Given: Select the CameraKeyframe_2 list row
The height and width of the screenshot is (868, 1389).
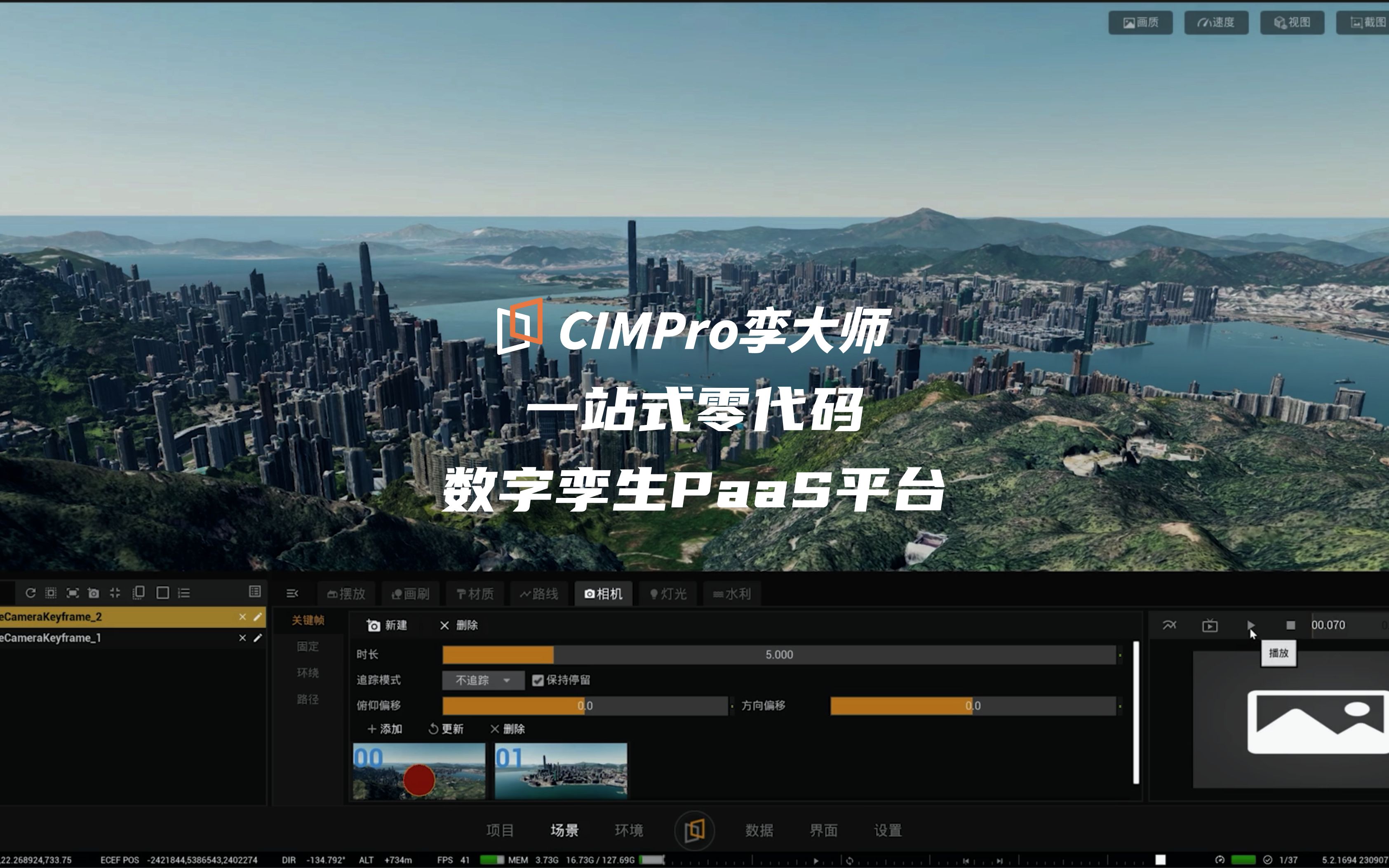Looking at the screenshot, I should click(133, 617).
